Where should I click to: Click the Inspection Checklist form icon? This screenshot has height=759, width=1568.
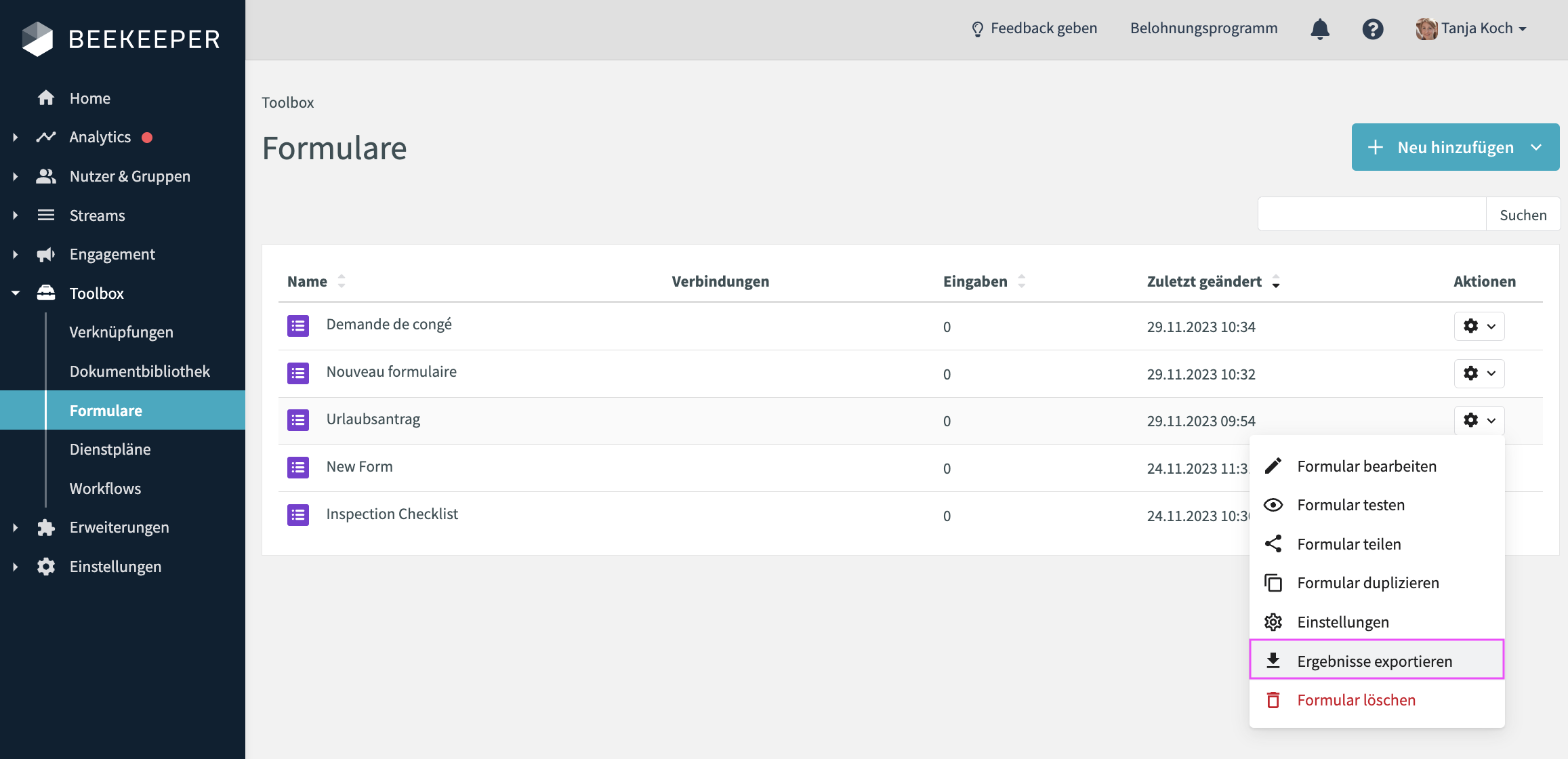pyautogui.click(x=298, y=515)
